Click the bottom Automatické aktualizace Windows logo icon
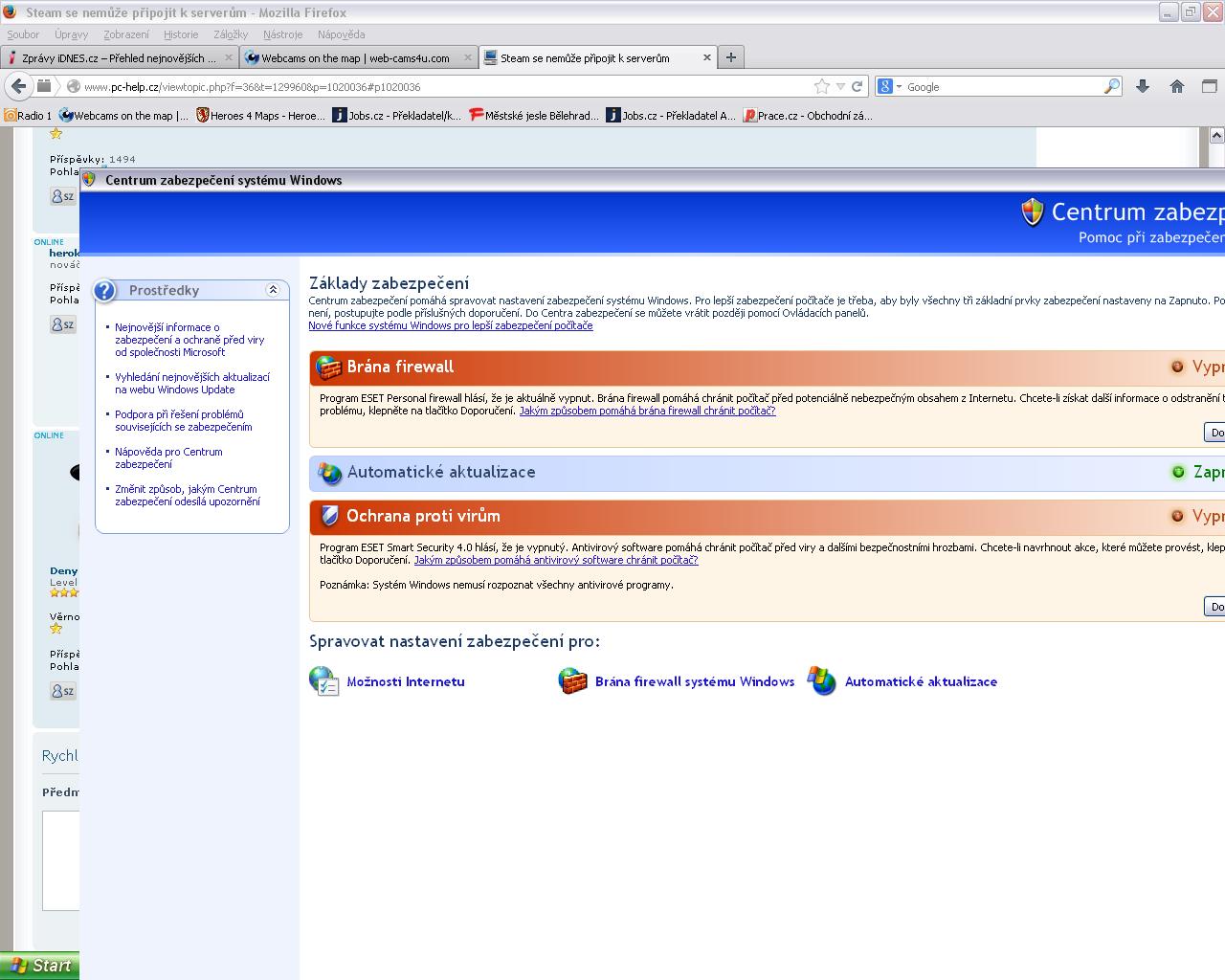This screenshot has width=1225, height=980. (x=822, y=681)
